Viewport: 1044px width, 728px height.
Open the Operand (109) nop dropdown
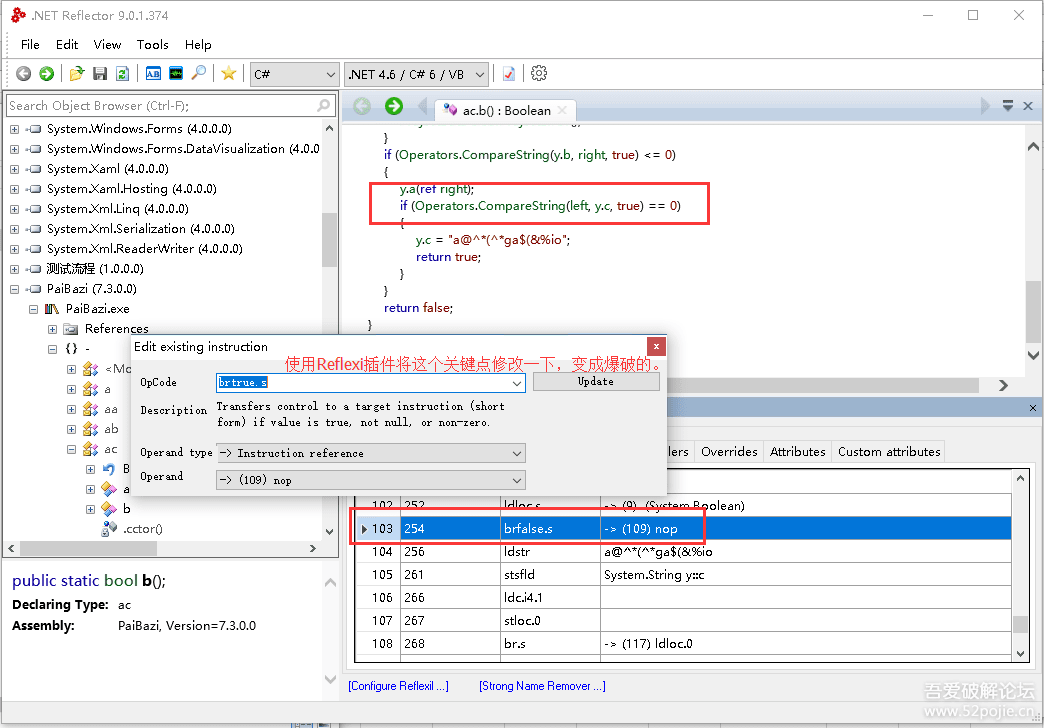[517, 480]
